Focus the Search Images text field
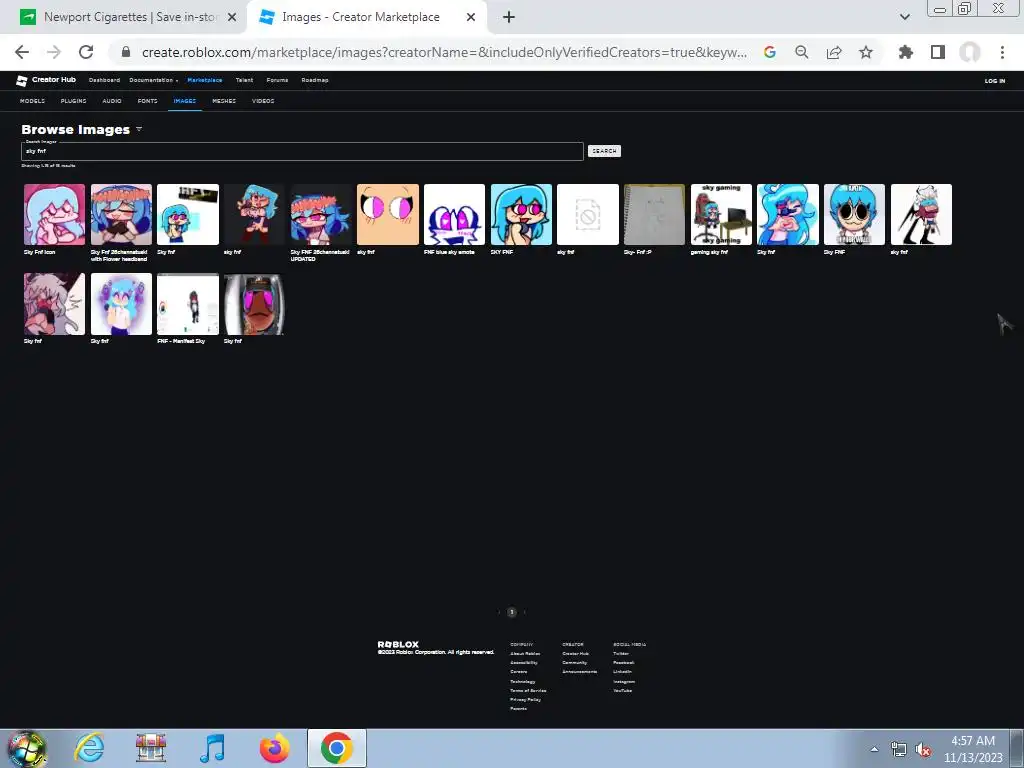1024x768 pixels. click(x=302, y=151)
